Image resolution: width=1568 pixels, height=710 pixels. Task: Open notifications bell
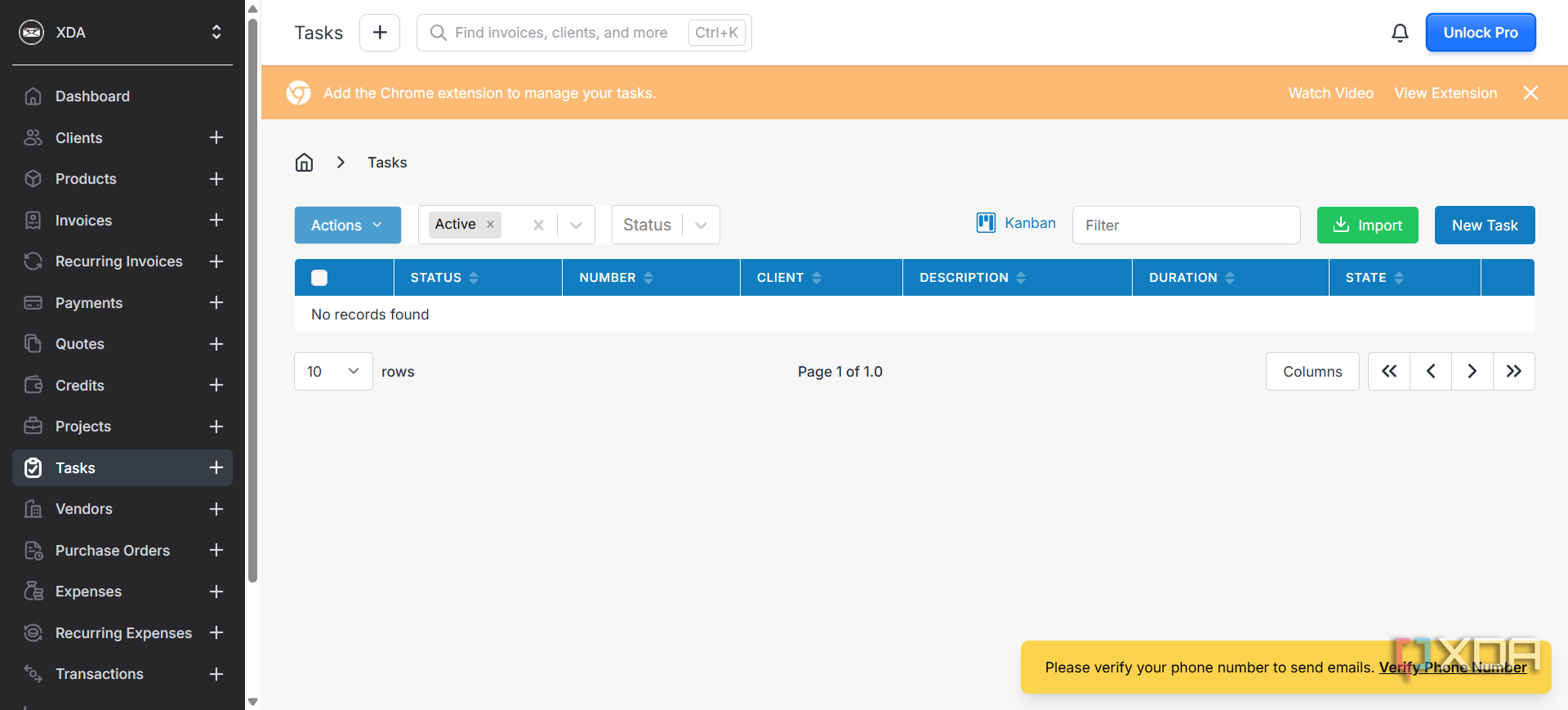click(x=1400, y=33)
